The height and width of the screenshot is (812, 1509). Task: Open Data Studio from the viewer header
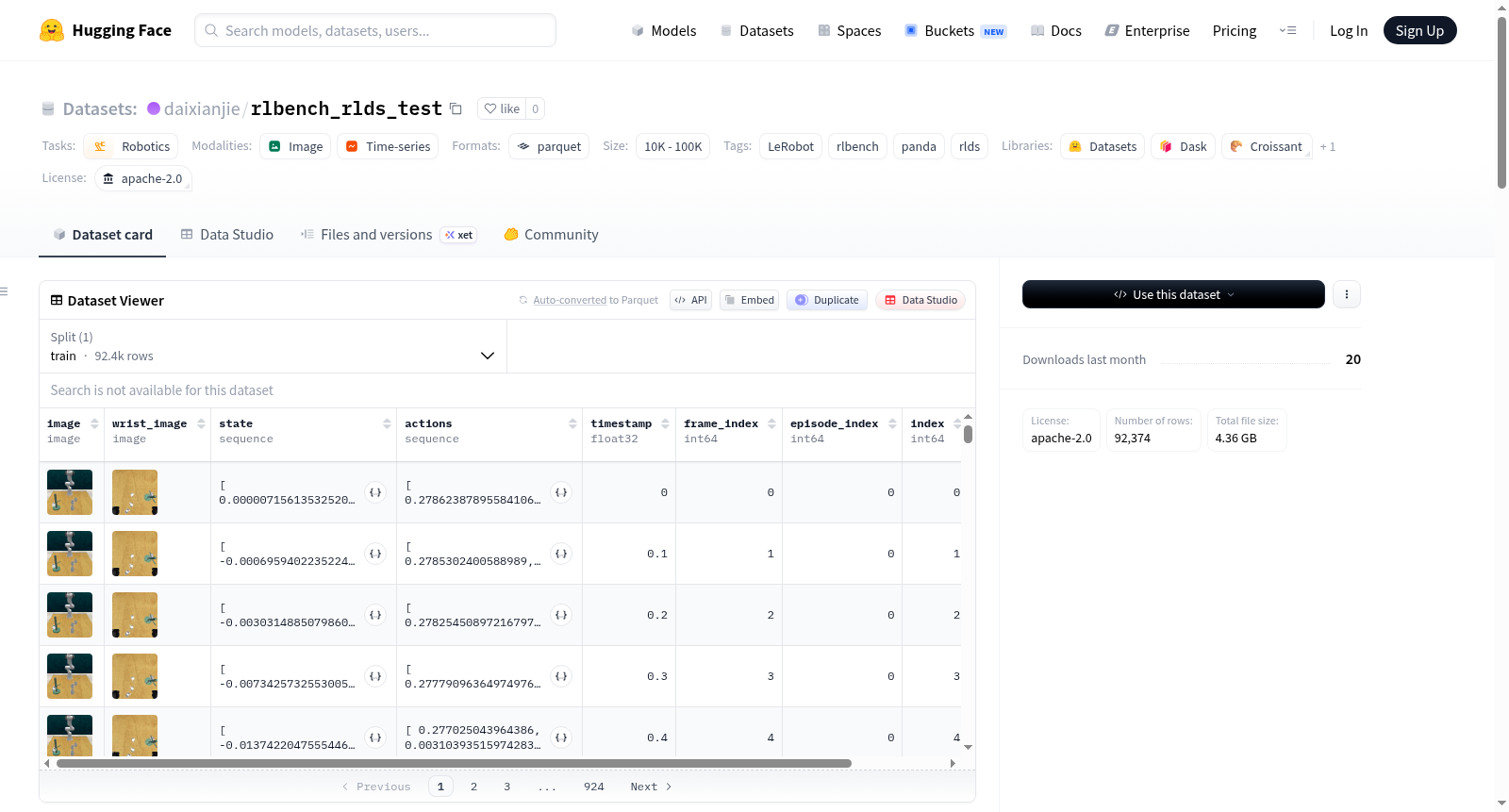920,300
